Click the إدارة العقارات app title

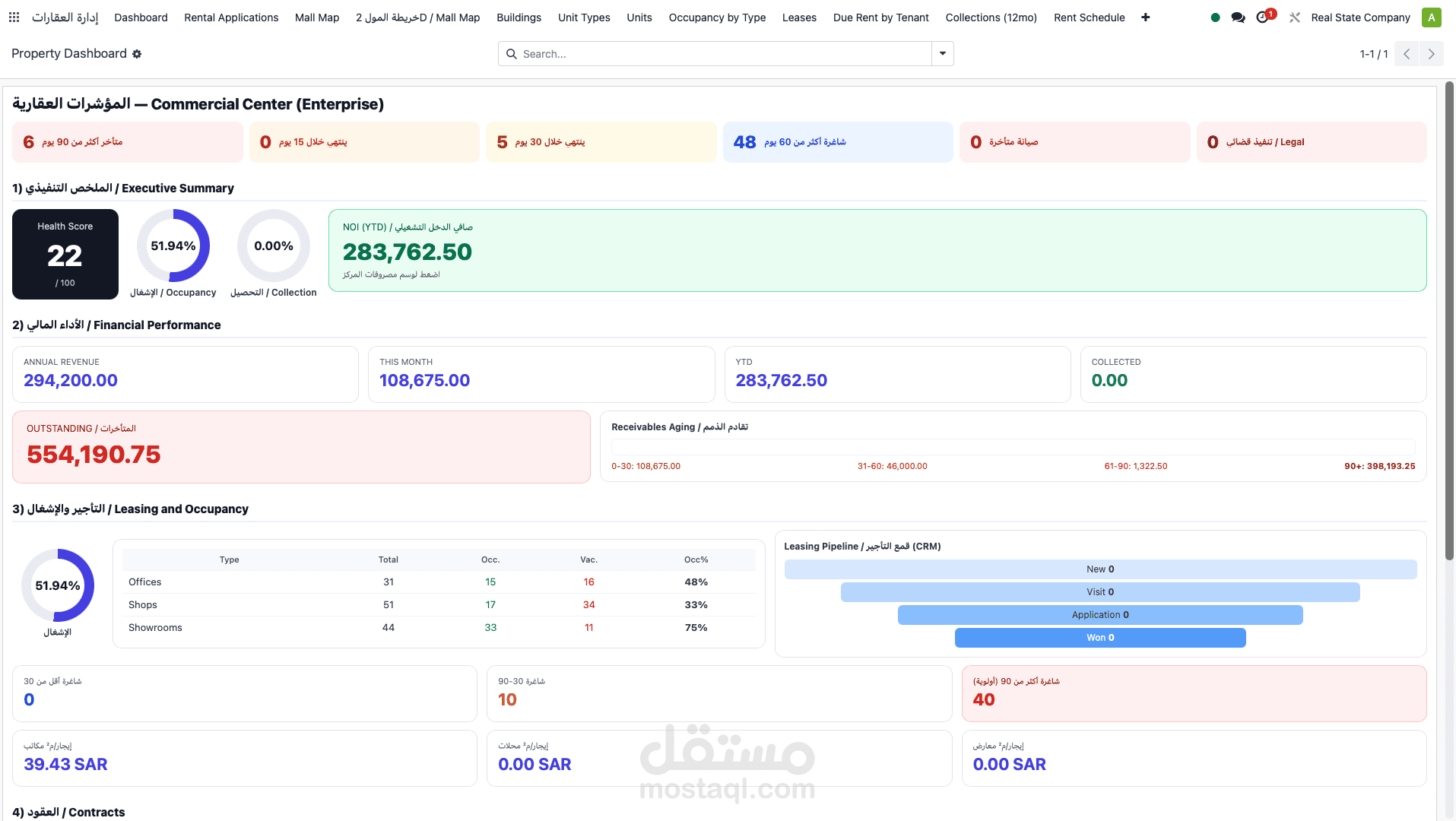[65, 17]
